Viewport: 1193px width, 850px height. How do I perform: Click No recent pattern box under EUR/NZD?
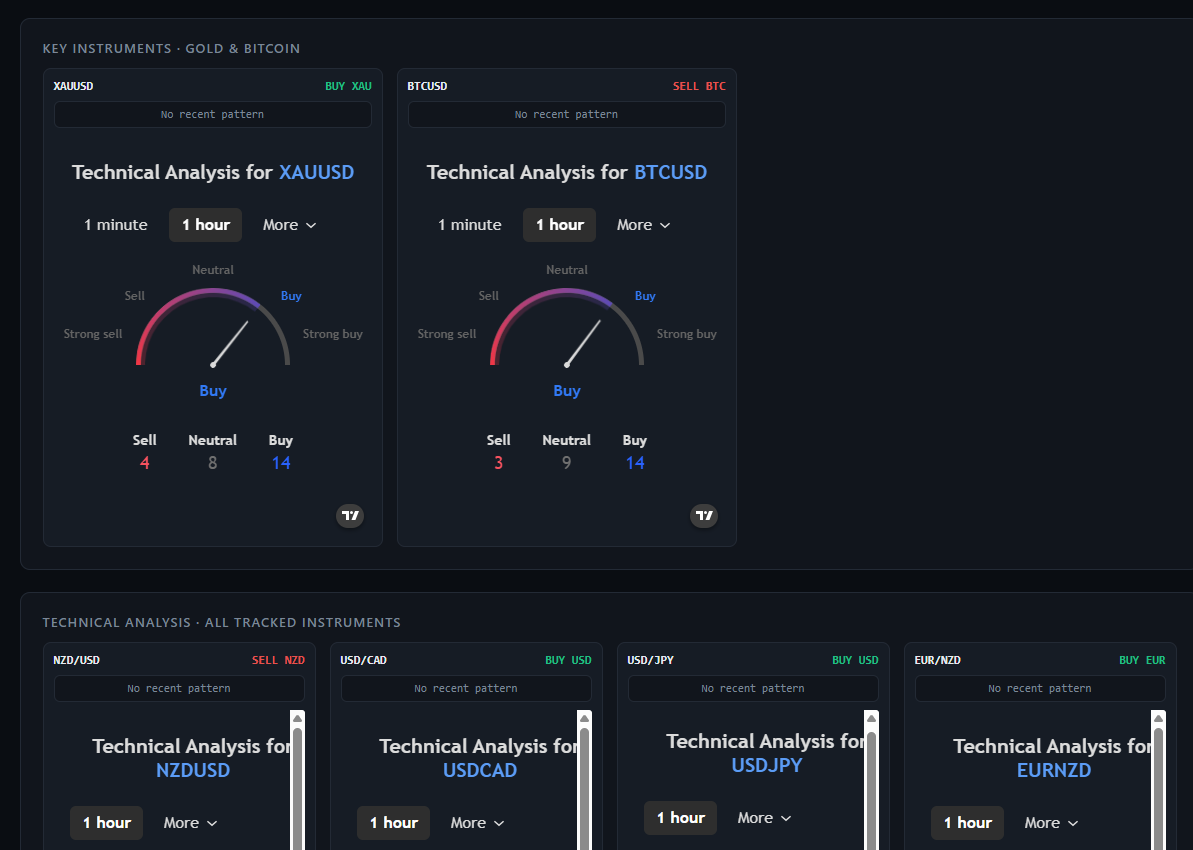coord(1040,688)
